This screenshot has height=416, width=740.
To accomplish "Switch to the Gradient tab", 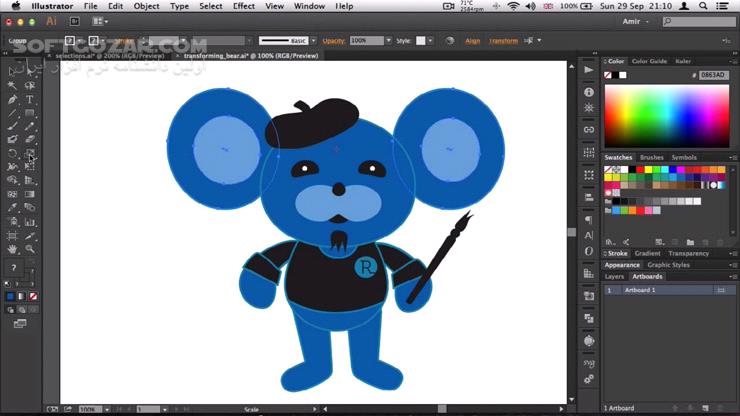I will [x=647, y=254].
